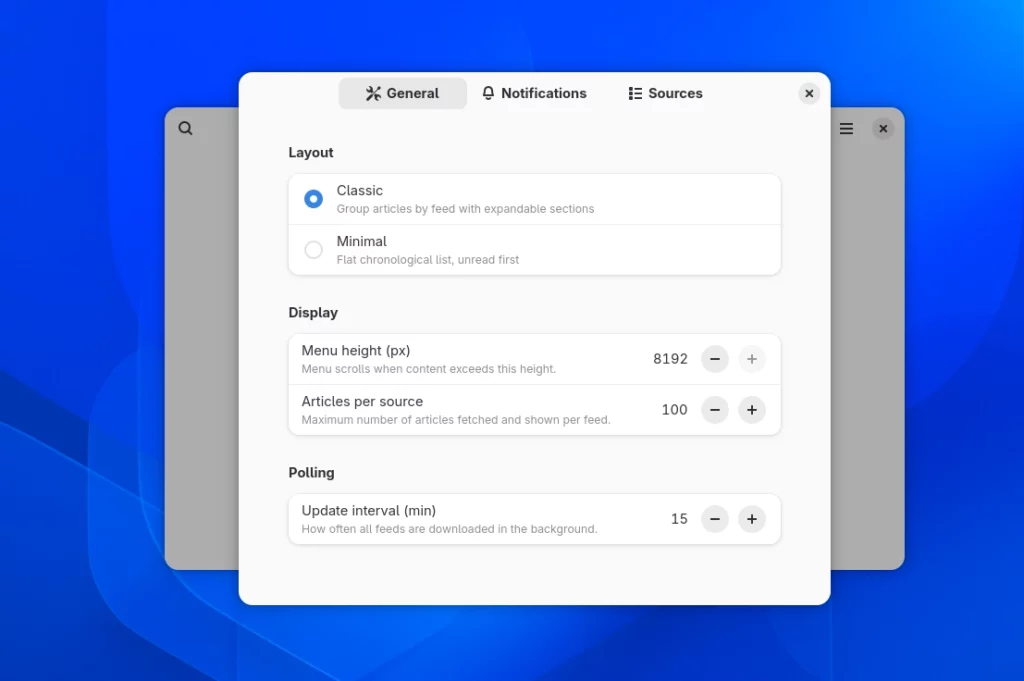Image resolution: width=1024 pixels, height=681 pixels.
Task: Click the bell icon on Notifications tab
Action: coord(488,93)
